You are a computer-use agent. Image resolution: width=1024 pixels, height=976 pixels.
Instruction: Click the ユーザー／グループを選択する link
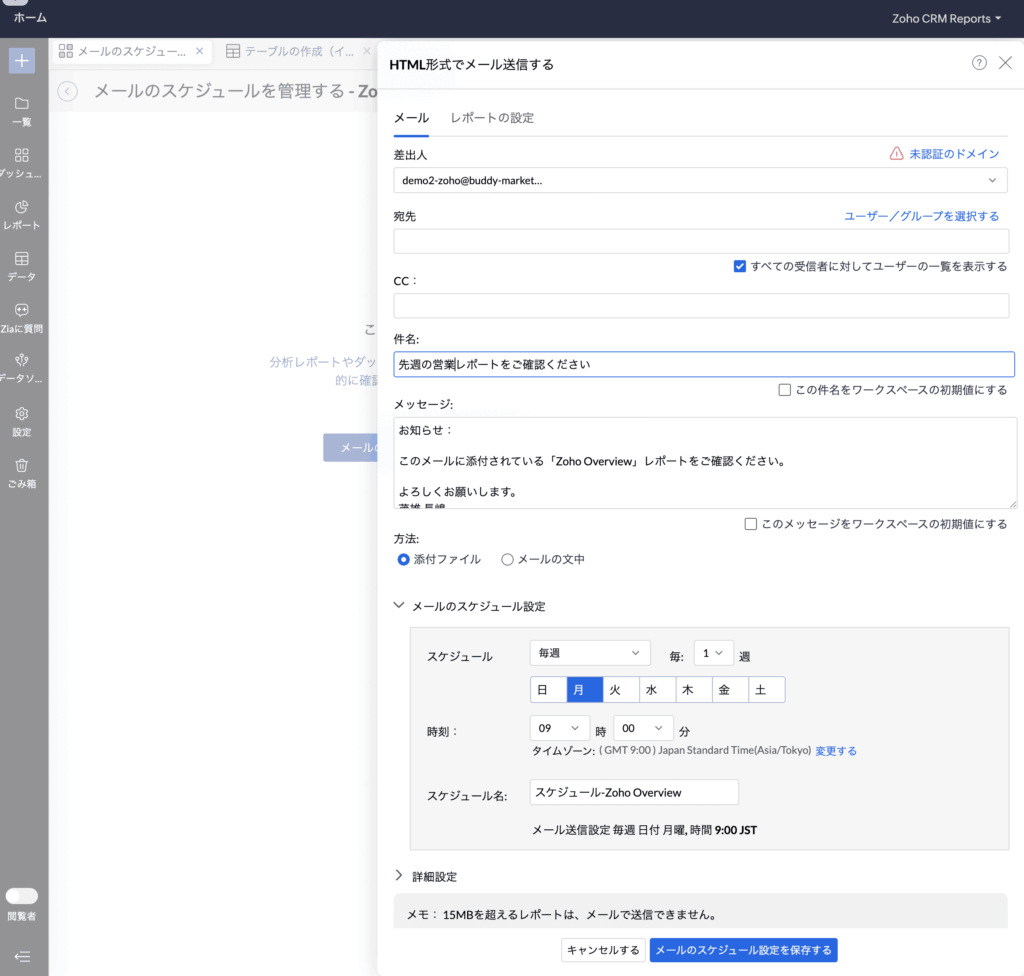pos(921,216)
